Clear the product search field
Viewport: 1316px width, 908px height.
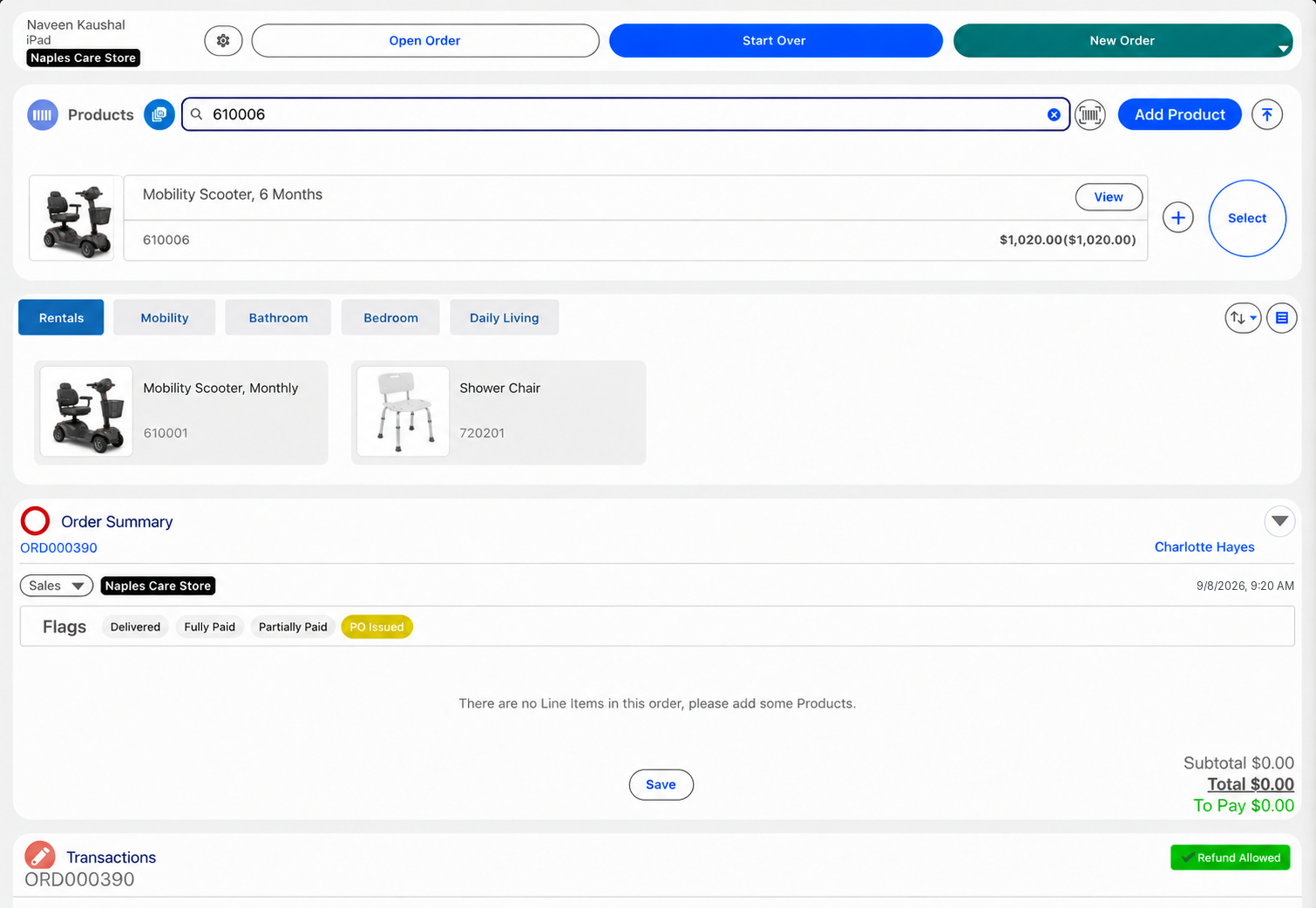click(1054, 114)
